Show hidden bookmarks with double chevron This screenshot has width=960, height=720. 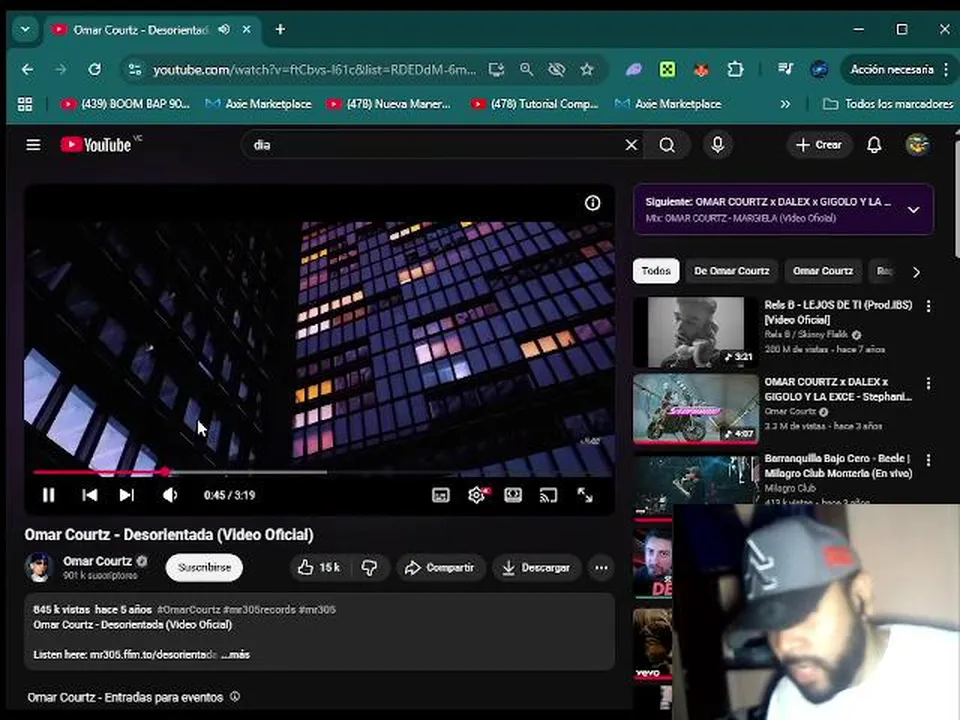pos(785,104)
